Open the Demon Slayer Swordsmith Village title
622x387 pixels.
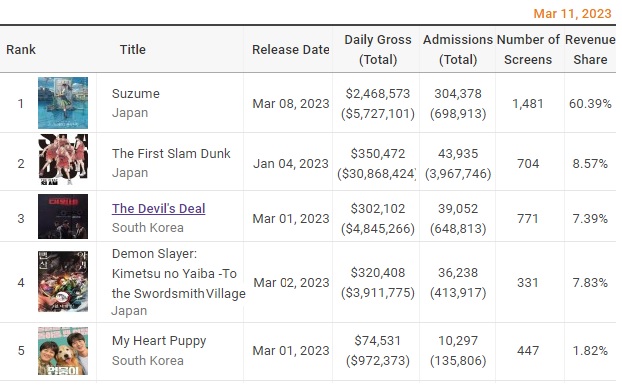click(179, 274)
